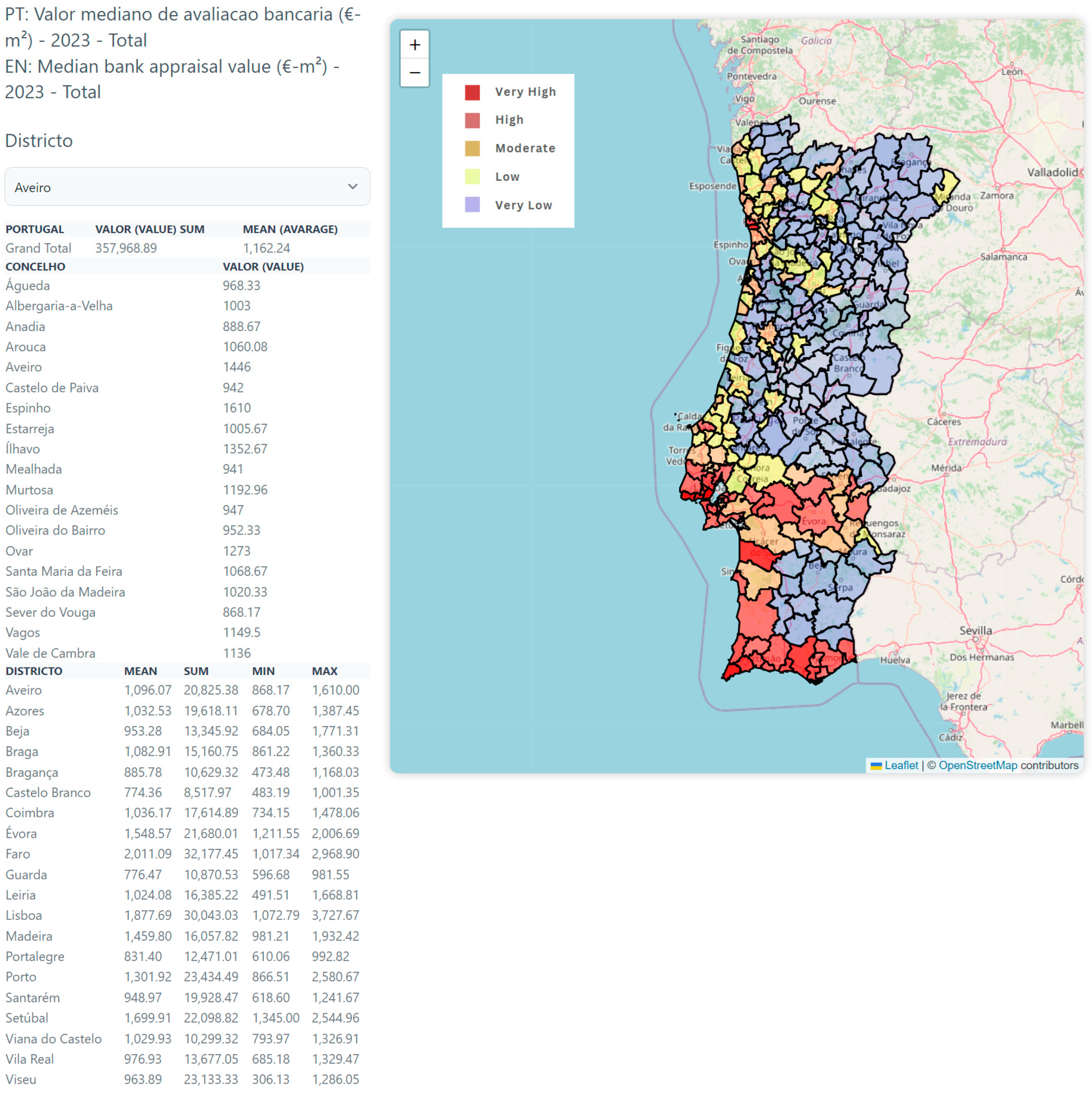The height and width of the screenshot is (1093, 1092).
Task: Click the Évora region label on map
Action: pyautogui.click(x=813, y=521)
